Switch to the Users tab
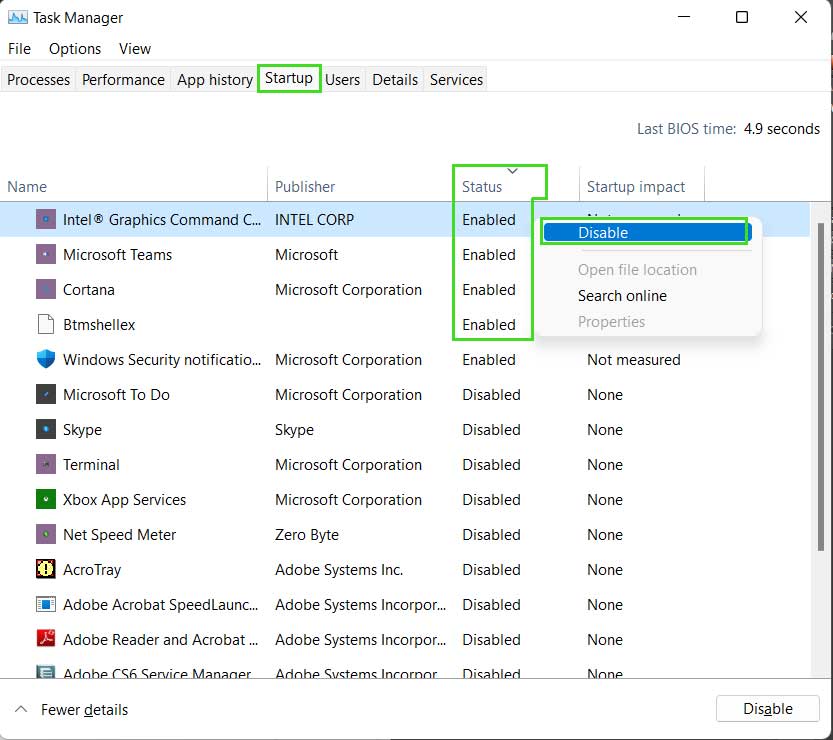This screenshot has height=740, width=833. pos(343,80)
